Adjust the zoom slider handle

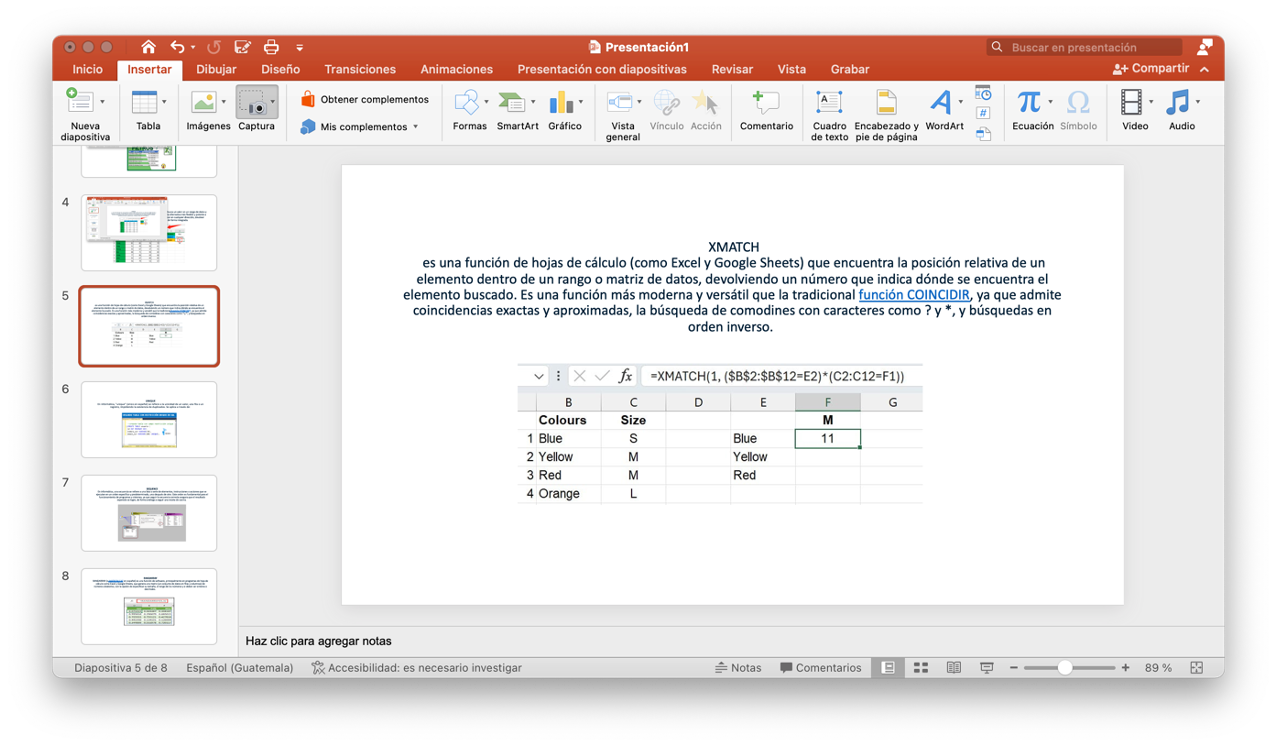pyautogui.click(x=1065, y=668)
